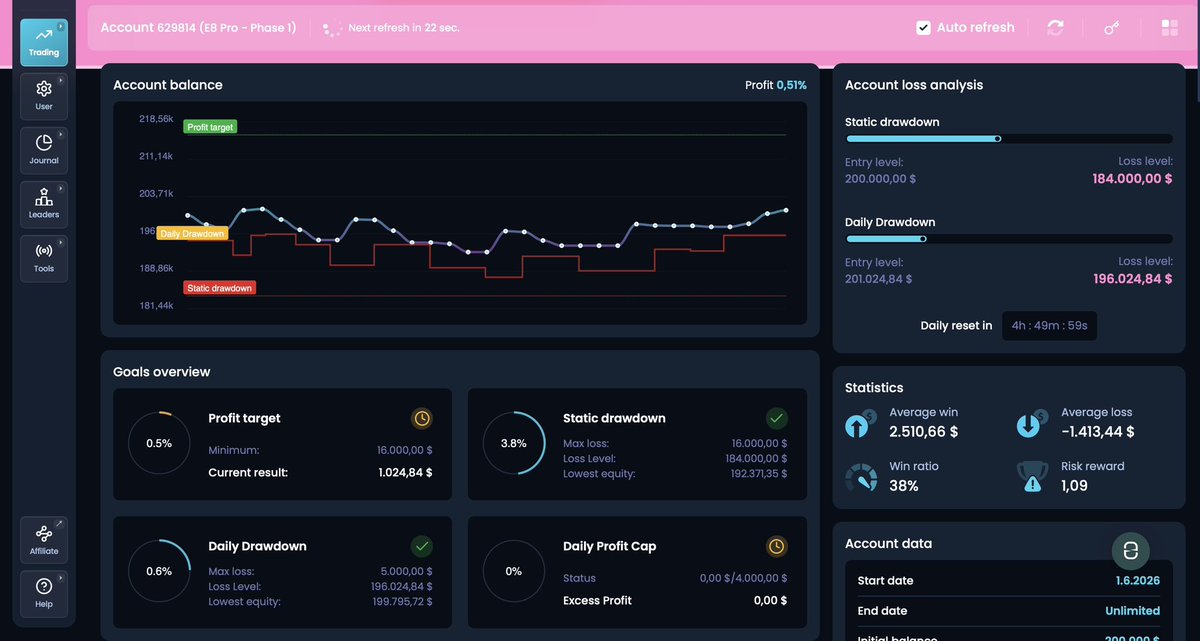The width and height of the screenshot is (1200, 641).
Task: Click the red Static drawdown chart label
Action: click(219, 288)
